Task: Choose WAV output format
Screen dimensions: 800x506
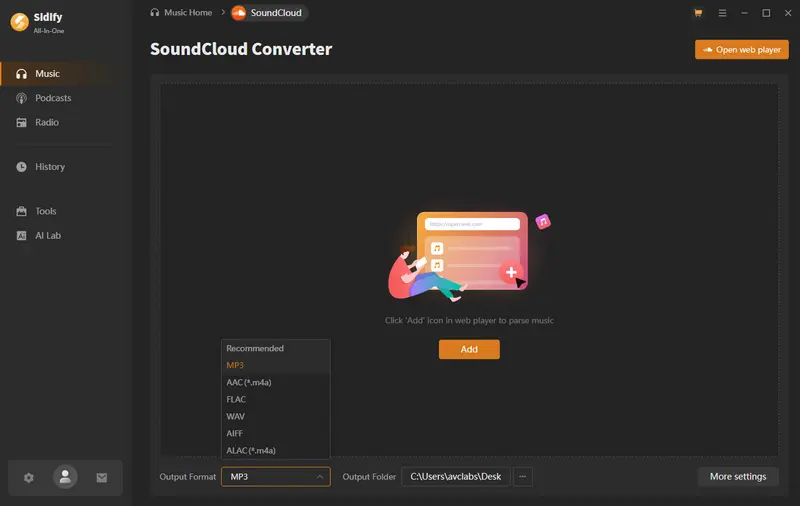Action: click(x=276, y=416)
